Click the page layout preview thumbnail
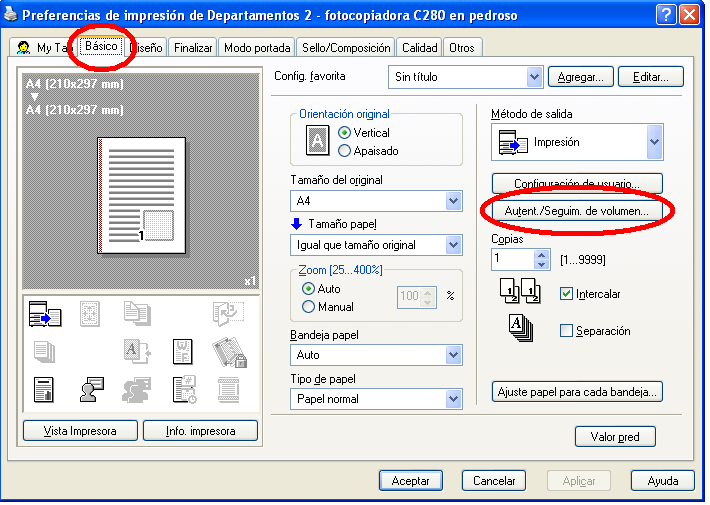 (x=141, y=196)
